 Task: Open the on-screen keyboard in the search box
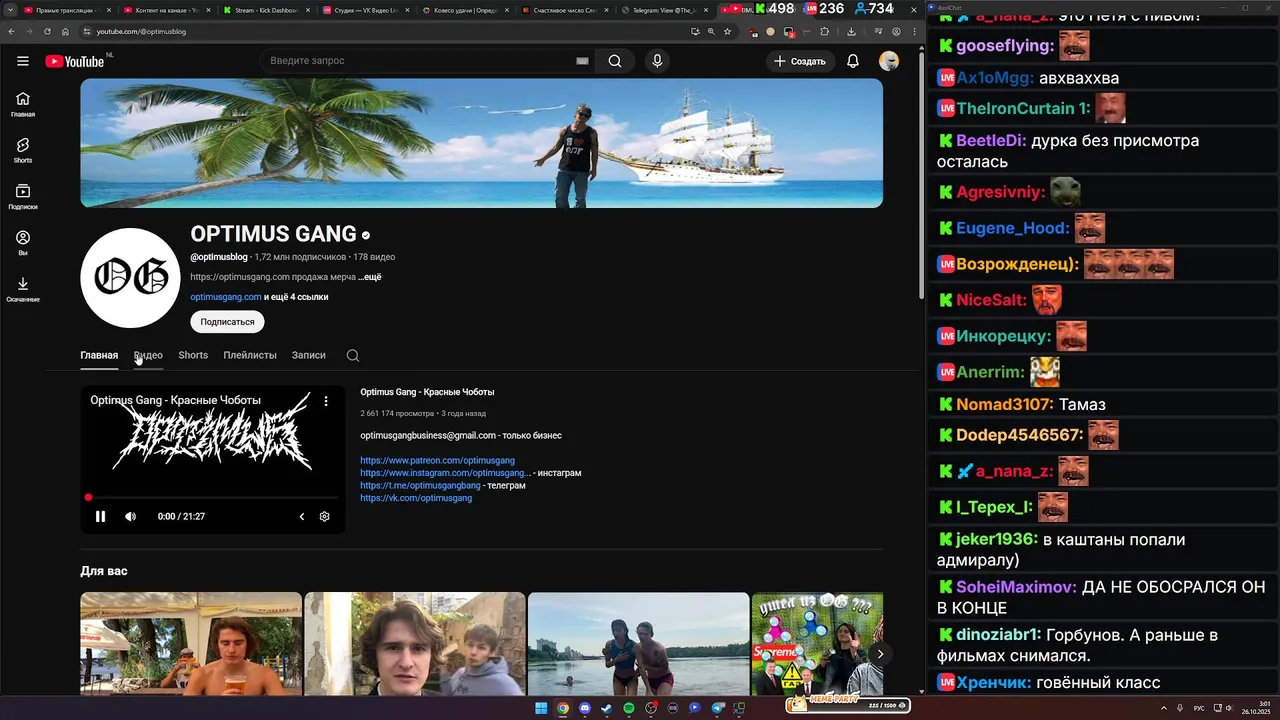pyautogui.click(x=582, y=61)
